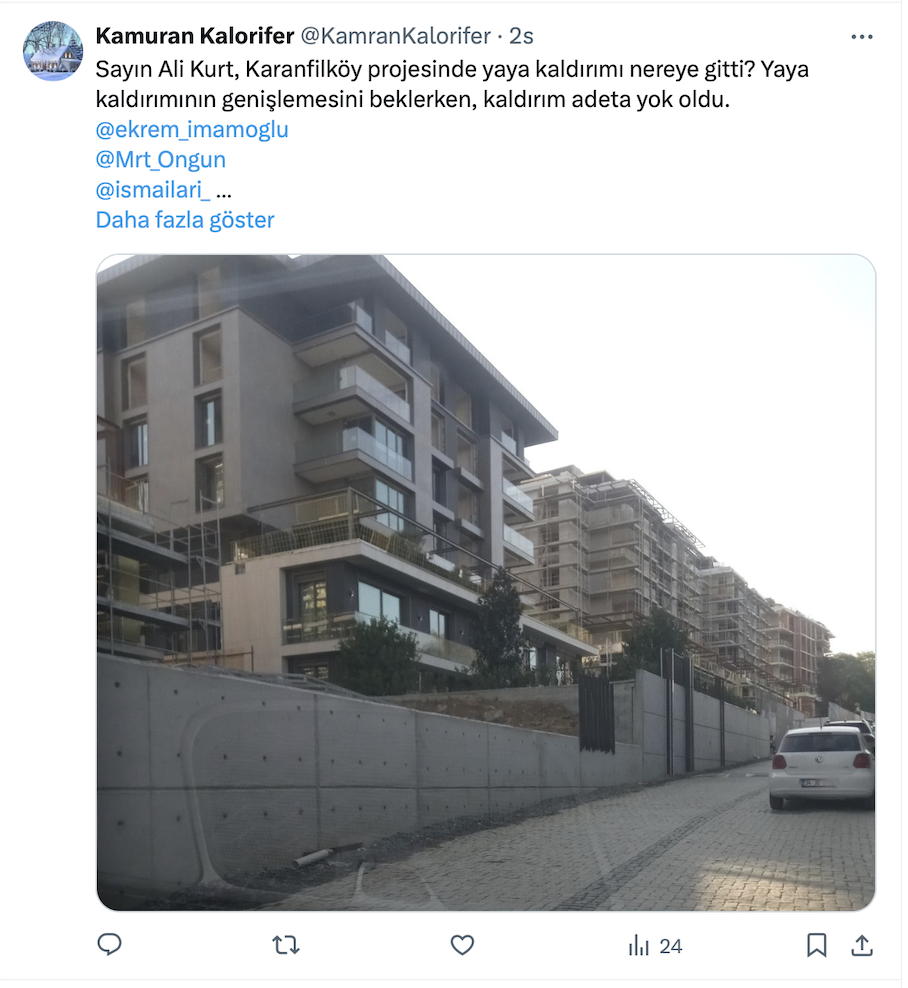This screenshot has width=908, height=988.
Task: Click the ellipsis after @ismailari_
Action: (225, 192)
